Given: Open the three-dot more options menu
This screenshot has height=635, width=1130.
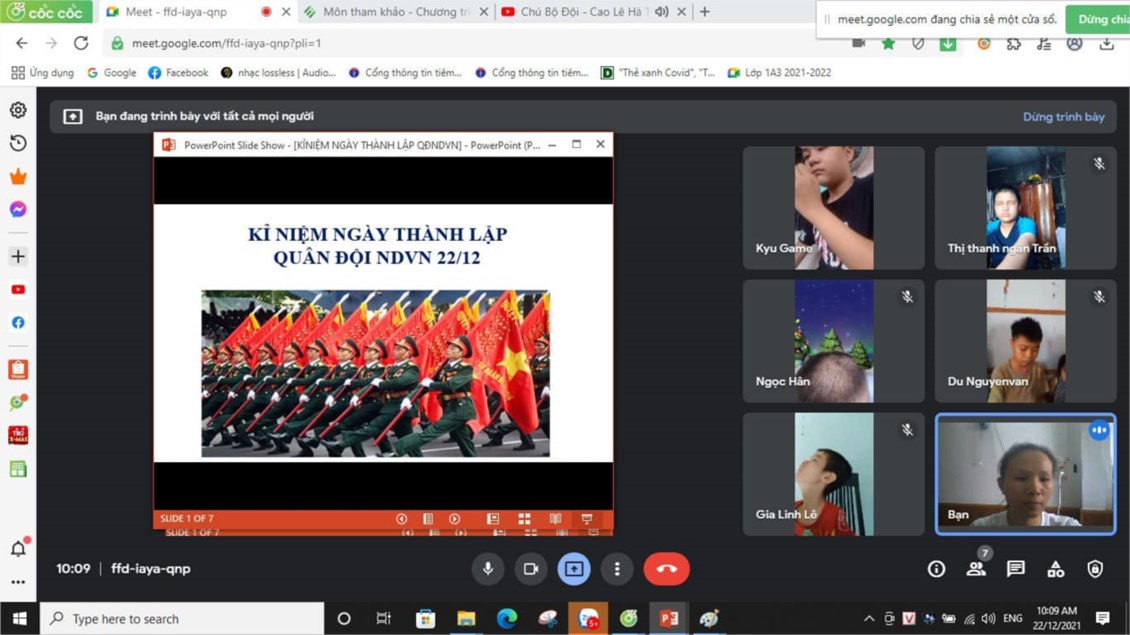Looking at the screenshot, I should [x=617, y=568].
